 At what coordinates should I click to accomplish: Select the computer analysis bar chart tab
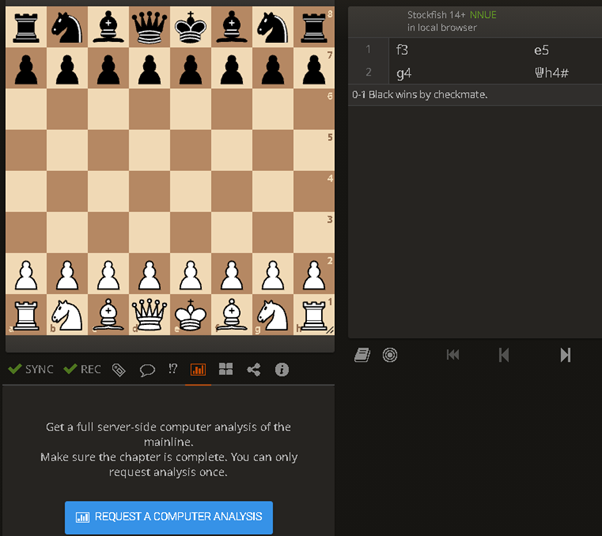pyautogui.click(x=198, y=369)
